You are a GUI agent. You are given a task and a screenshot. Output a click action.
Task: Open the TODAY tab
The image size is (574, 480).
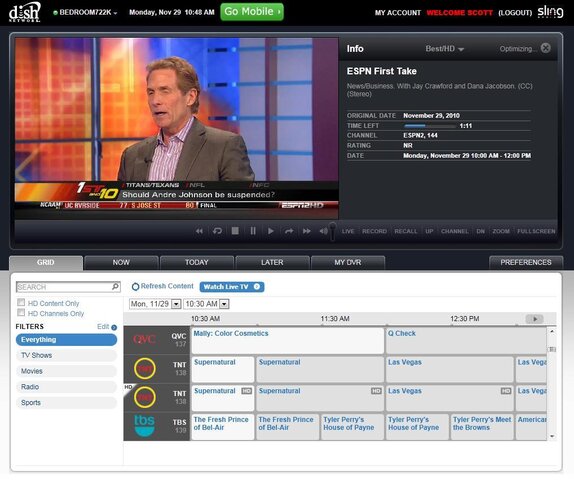(x=197, y=263)
